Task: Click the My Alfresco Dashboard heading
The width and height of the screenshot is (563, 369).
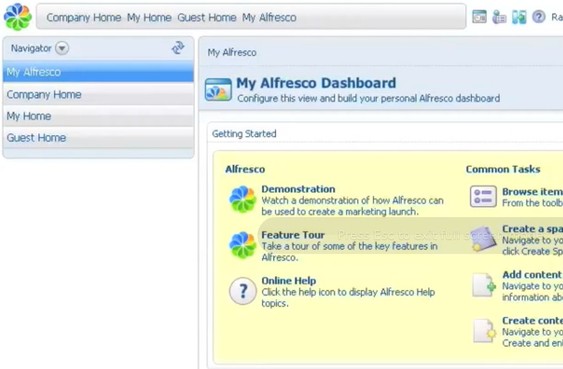Action: 316,83
